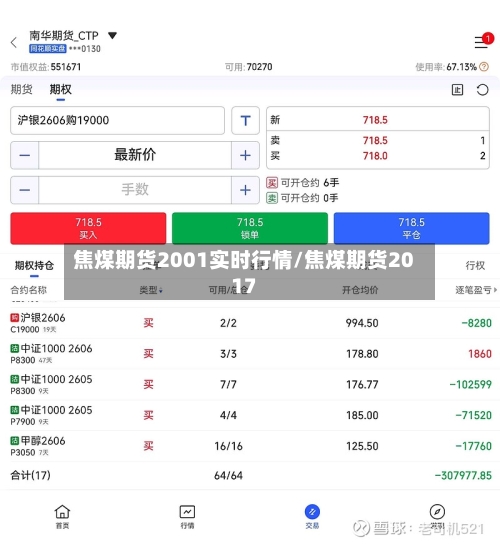Click the loss value -102599
The height and width of the screenshot is (544, 500).
tap(471, 384)
